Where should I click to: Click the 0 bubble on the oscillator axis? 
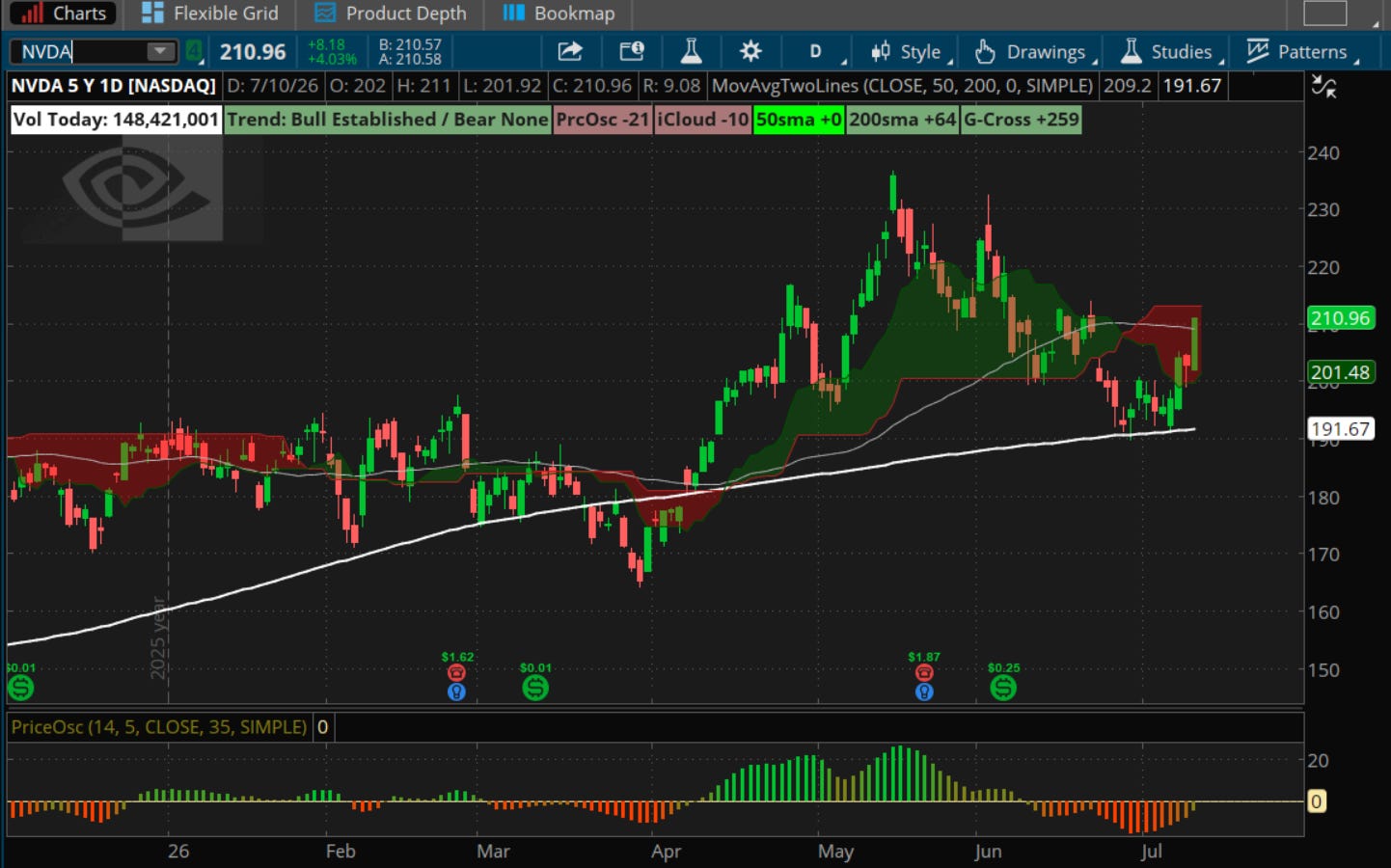pyautogui.click(x=1316, y=801)
